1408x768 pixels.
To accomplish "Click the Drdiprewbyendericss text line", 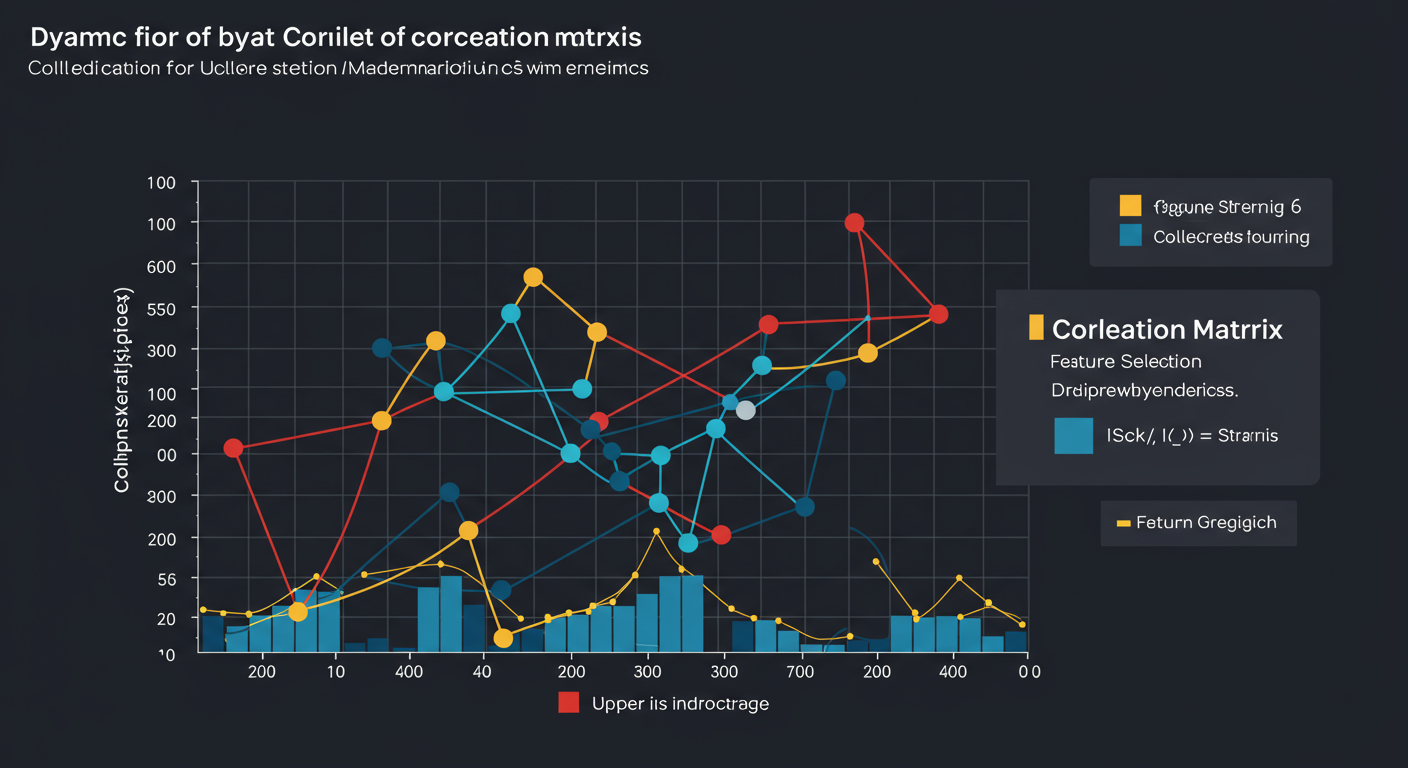I will pos(1144,389).
